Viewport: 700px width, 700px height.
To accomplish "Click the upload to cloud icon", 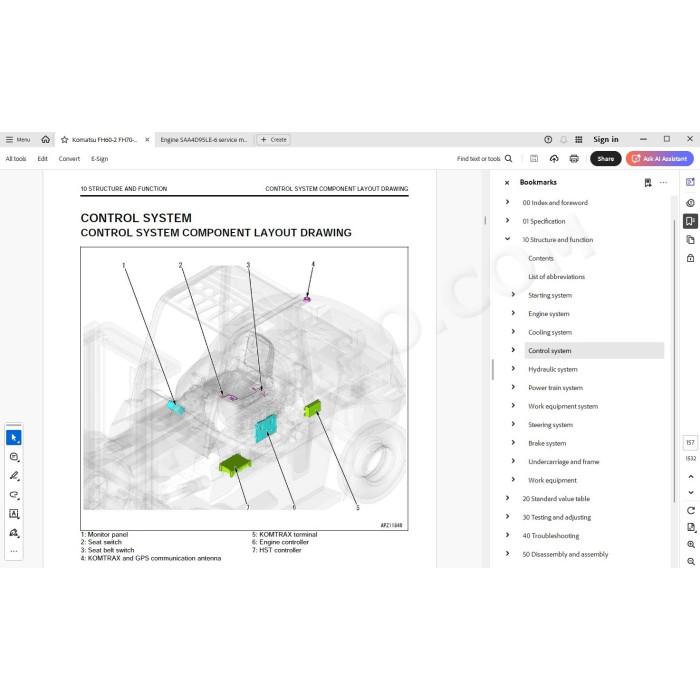I will pos(554,158).
